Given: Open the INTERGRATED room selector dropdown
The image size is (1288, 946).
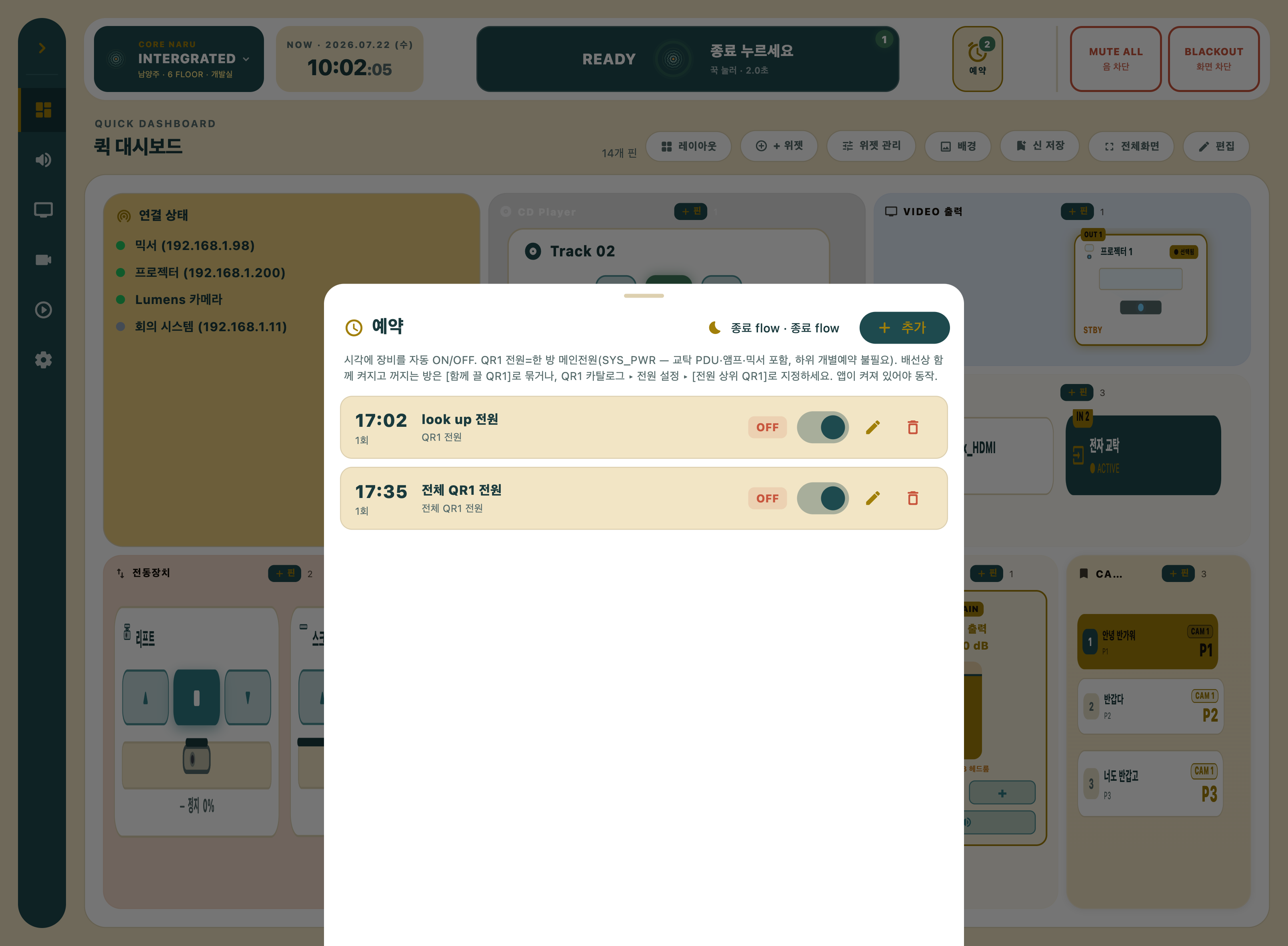Looking at the screenshot, I should (179, 59).
